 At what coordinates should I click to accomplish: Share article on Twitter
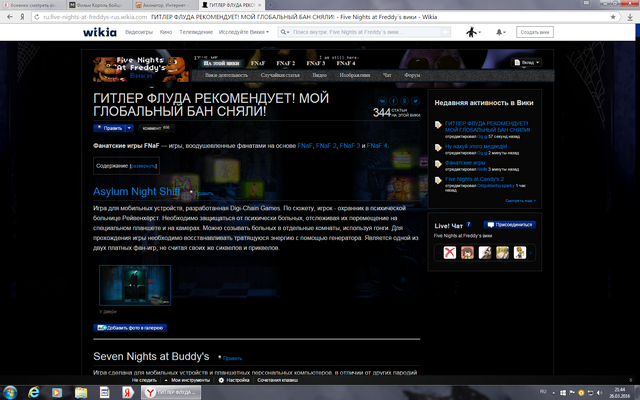pyautogui.click(x=416, y=101)
